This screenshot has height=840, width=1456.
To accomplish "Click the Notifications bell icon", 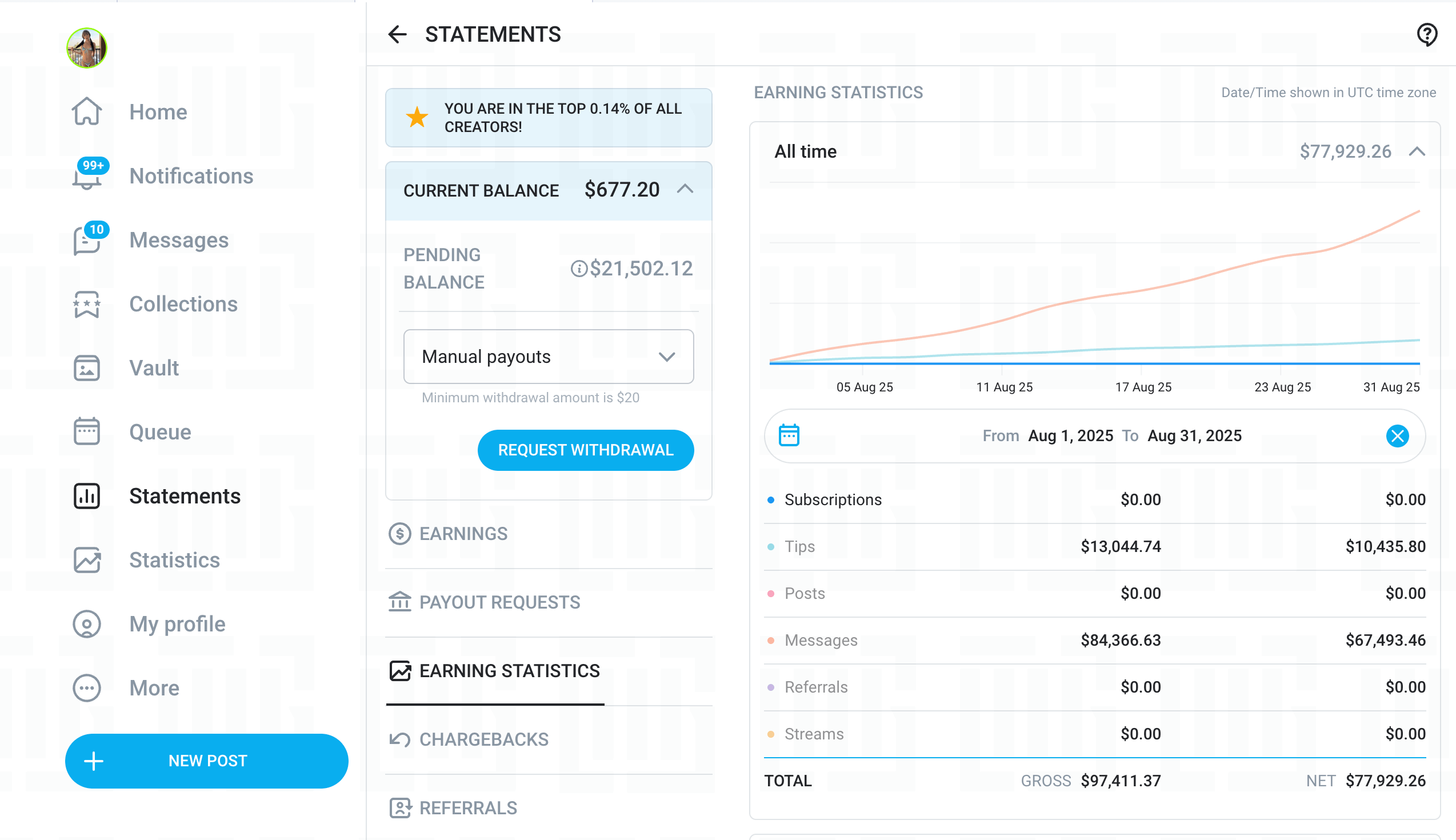I will pos(87,176).
